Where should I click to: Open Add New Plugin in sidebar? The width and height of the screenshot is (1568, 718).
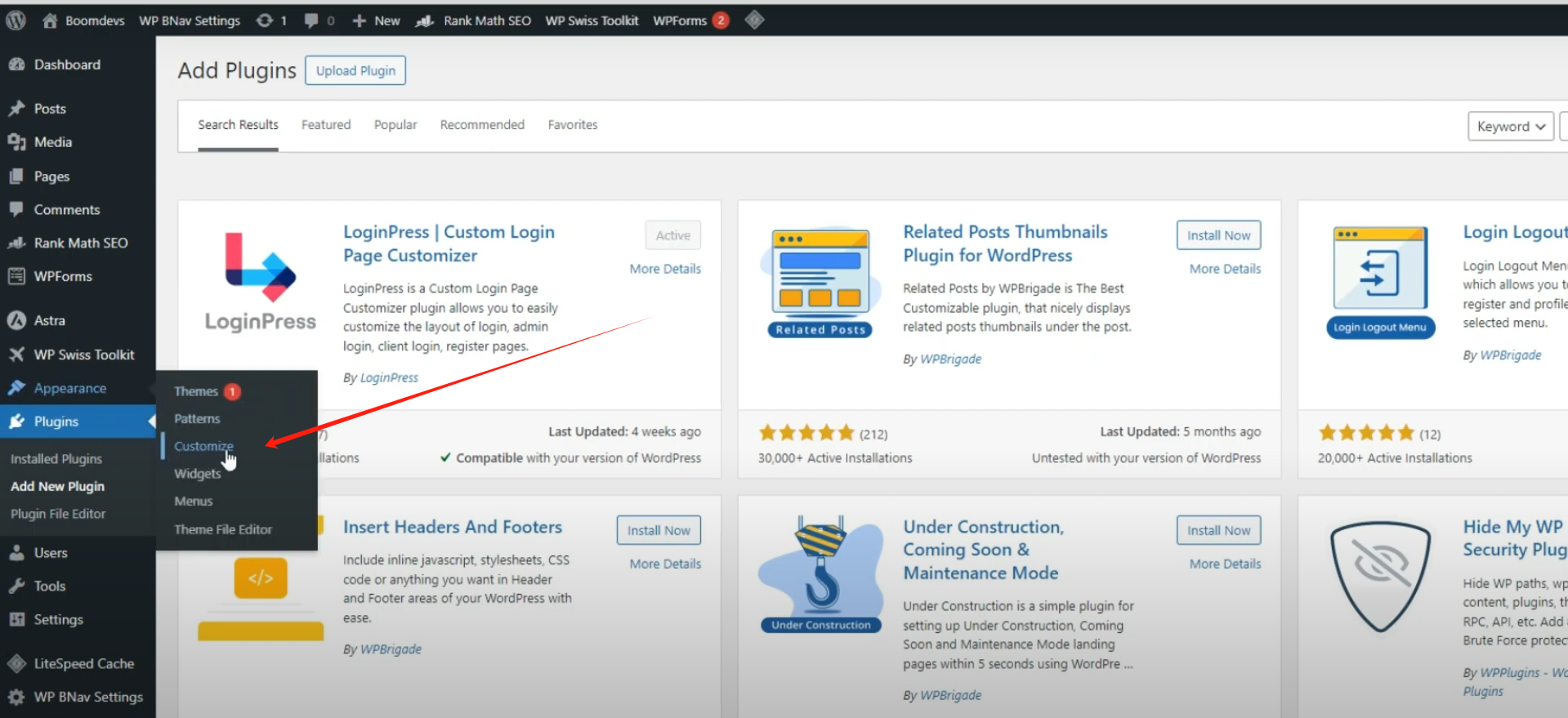pyautogui.click(x=57, y=486)
